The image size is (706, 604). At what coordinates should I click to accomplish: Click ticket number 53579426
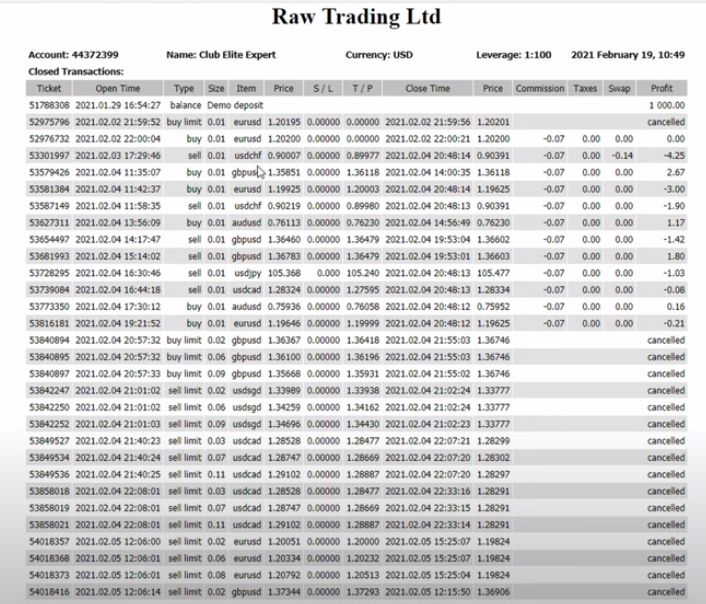pyautogui.click(x=50, y=173)
